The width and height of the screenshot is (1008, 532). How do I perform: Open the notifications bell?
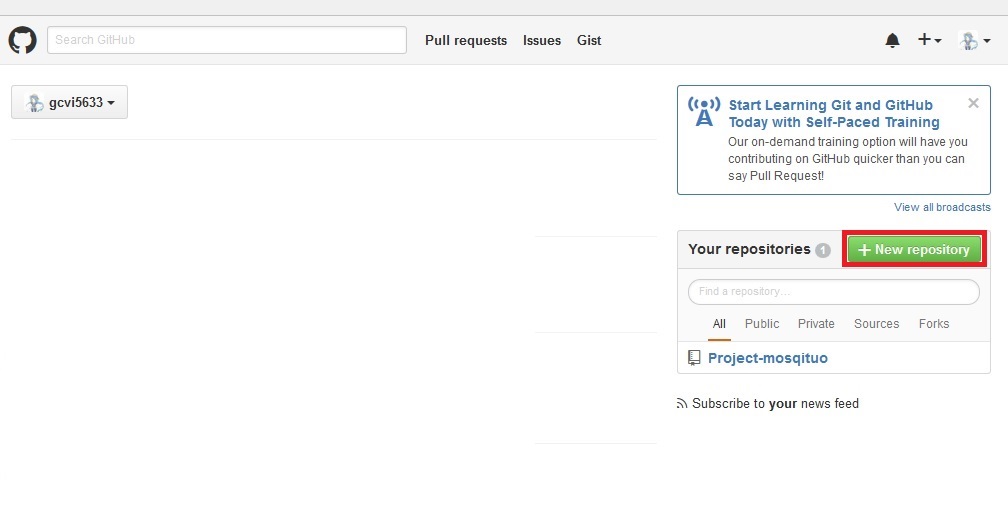click(892, 40)
